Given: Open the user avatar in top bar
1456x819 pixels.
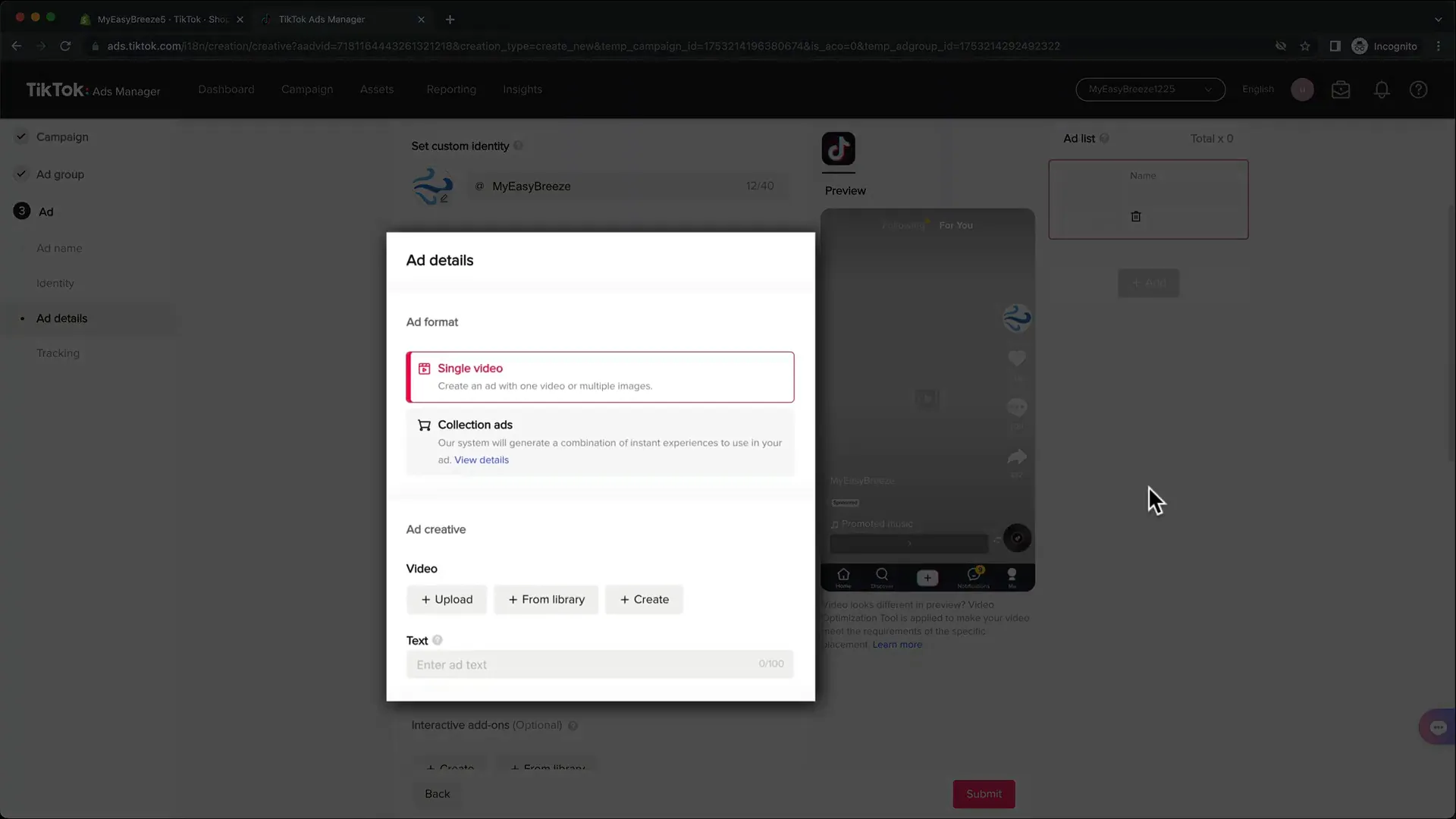Looking at the screenshot, I should pyautogui.click(x=1302, y=89).
